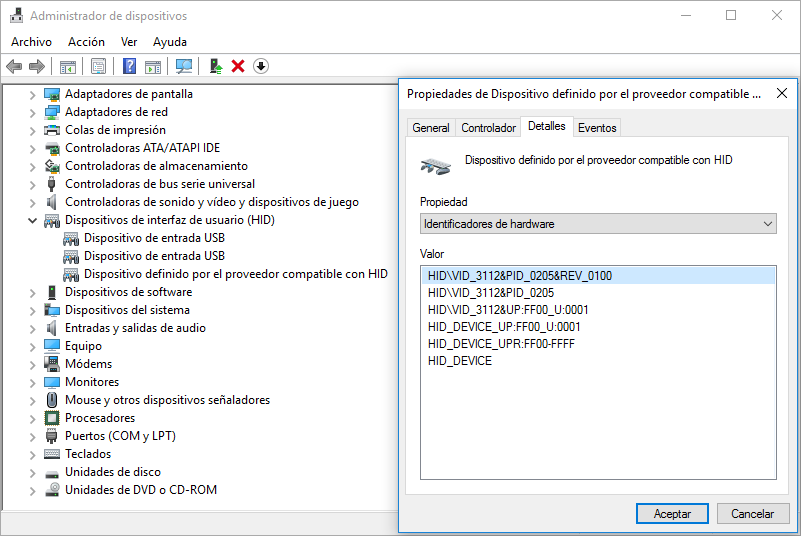This screenshot has width=801, height=536.
Task: Select the Equipo tree item
Action: click(83, 346)
